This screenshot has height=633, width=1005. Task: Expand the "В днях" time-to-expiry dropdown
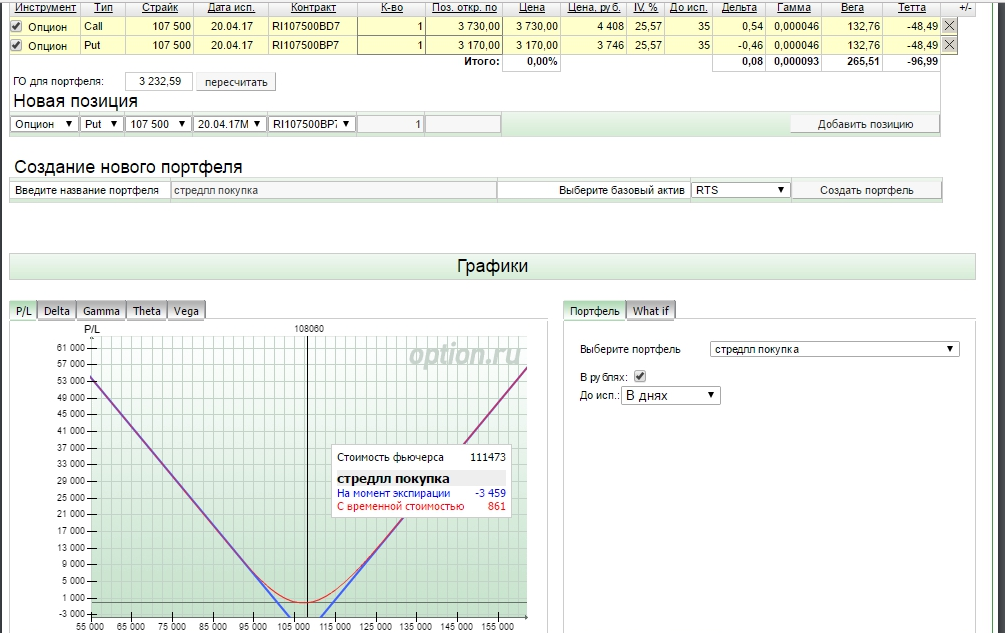[x=670, y=396]
